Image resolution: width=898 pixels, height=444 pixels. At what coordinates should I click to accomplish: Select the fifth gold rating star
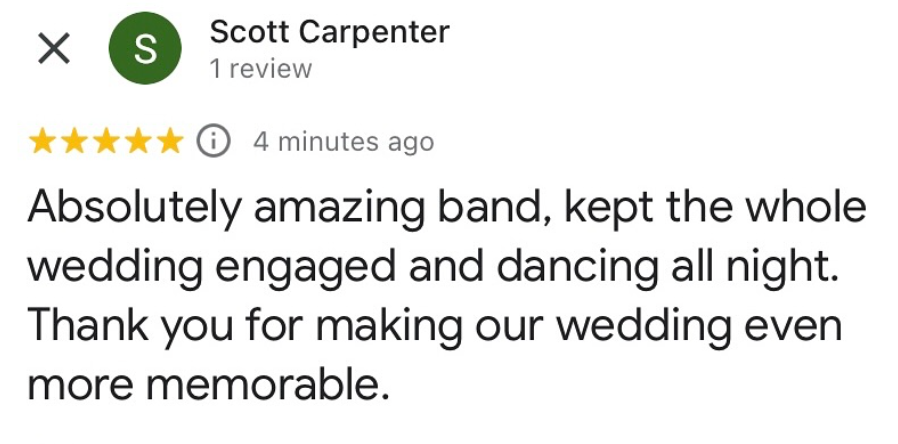pos(171,141)
